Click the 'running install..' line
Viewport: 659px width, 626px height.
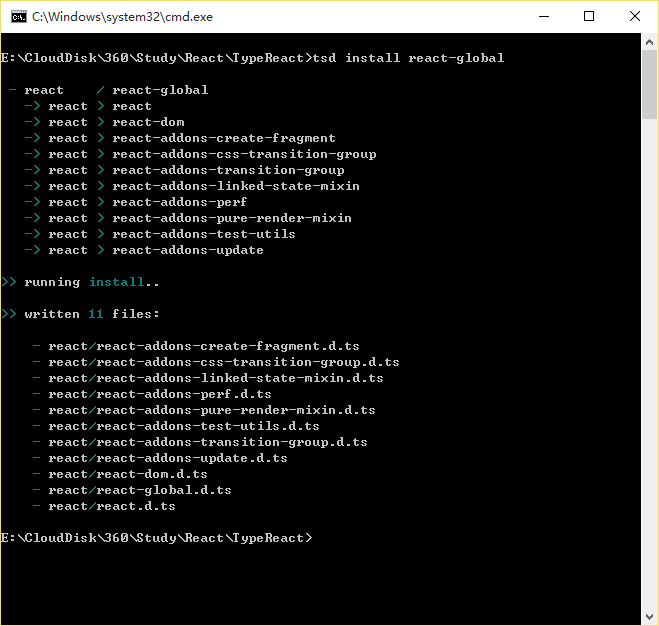tap(80, 282)
